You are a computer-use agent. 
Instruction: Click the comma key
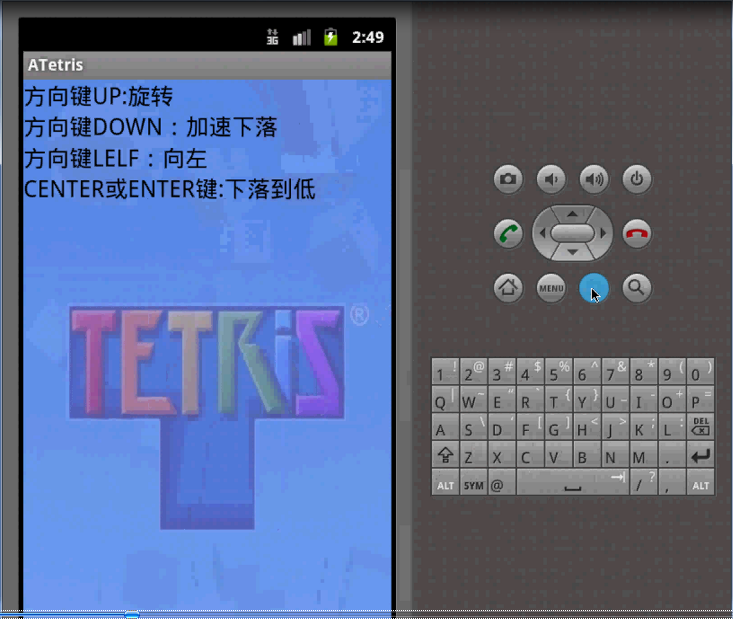tap(672, 482)
